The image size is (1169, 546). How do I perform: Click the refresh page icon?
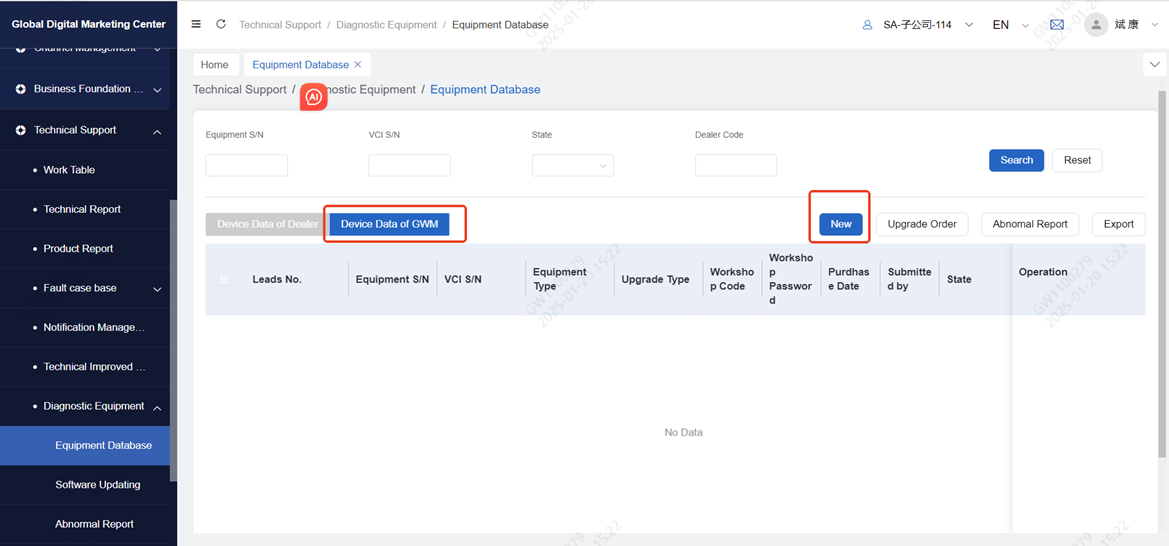tap(221, 24)
